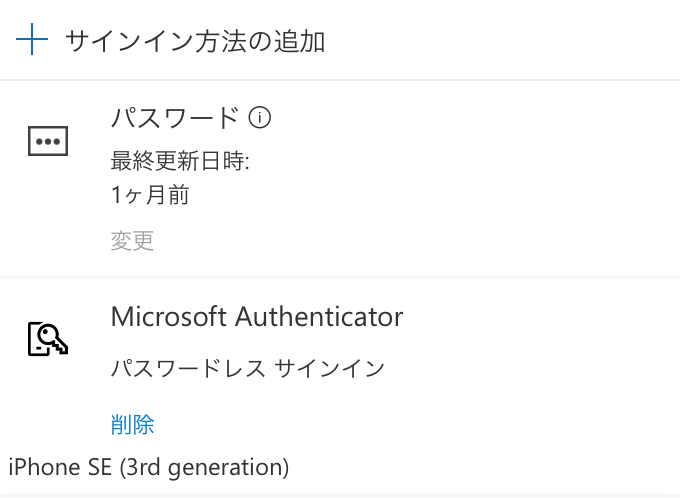
Task: Select the Microsoft Authenticator title
Action: [257, 316]
